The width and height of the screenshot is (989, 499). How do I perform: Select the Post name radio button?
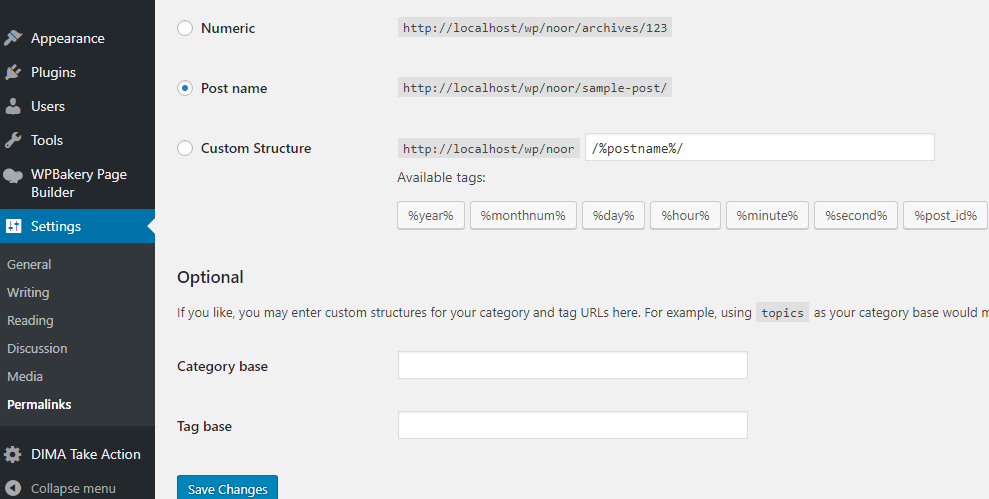185,88
